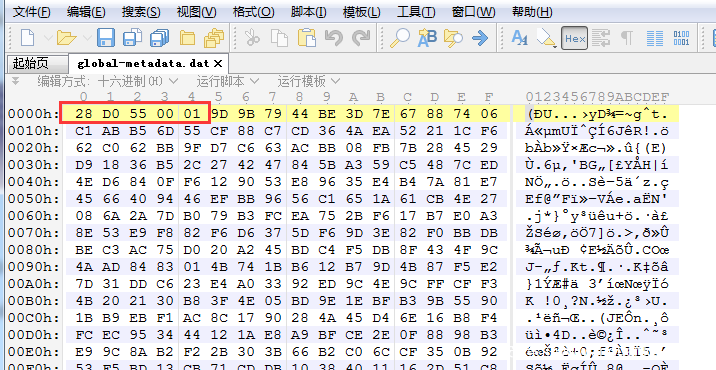Click the Close All stacked folders icon

[x=214, y=38]
